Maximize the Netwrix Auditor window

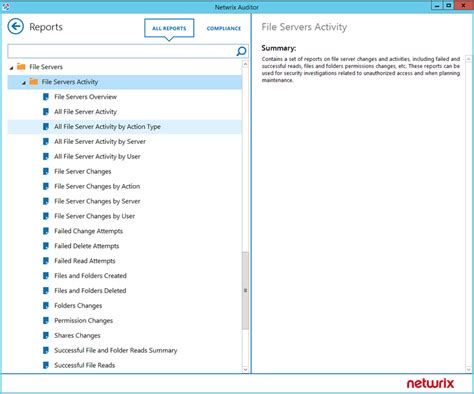449,6
